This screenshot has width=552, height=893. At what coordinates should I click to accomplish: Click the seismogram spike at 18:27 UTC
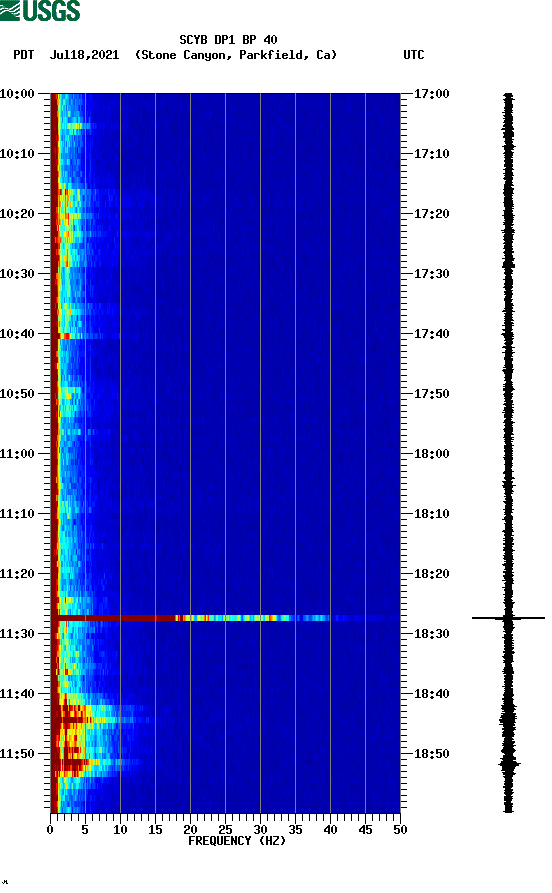click(x=508, y=618)
